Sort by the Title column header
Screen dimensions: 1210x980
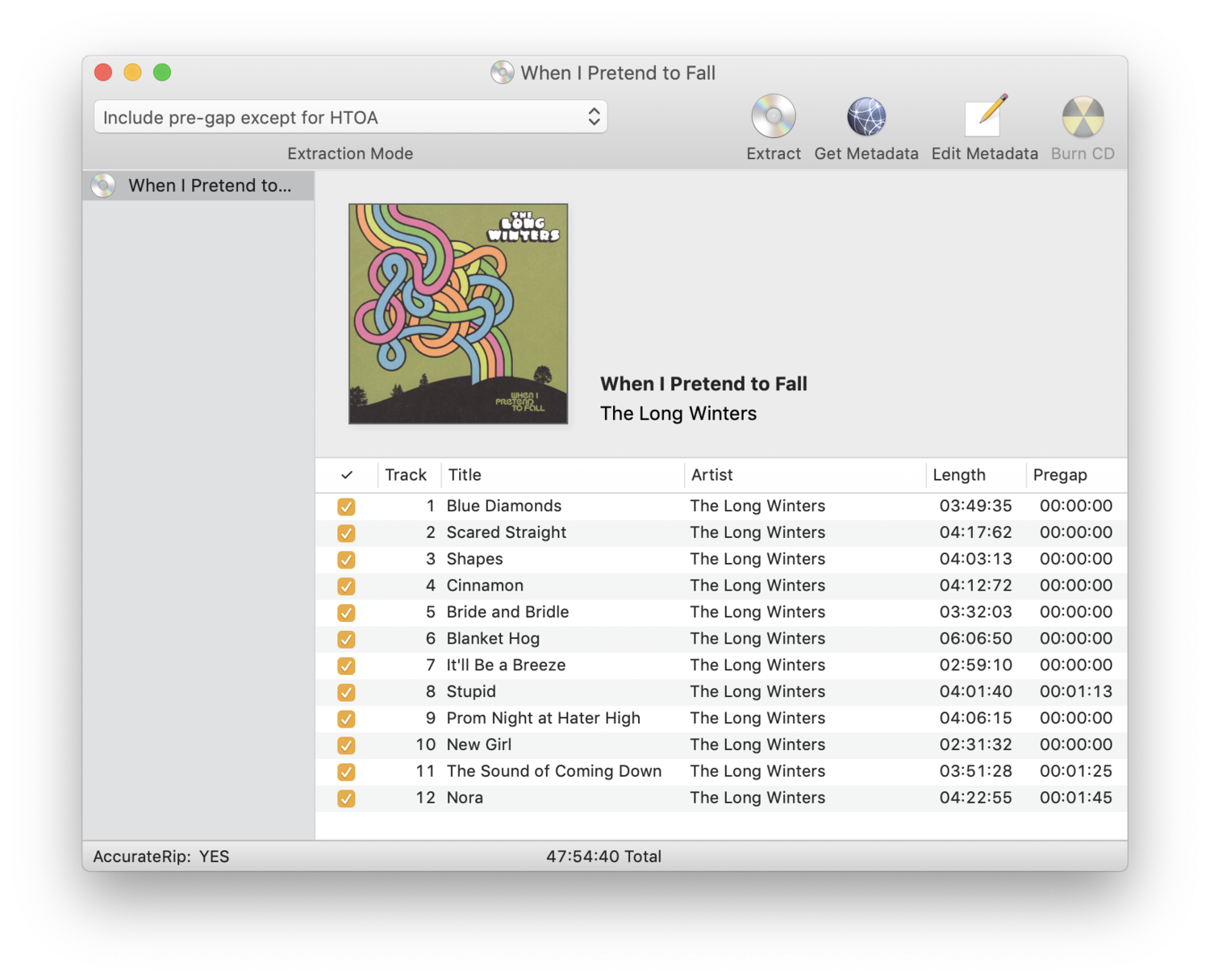pos(465,475)
